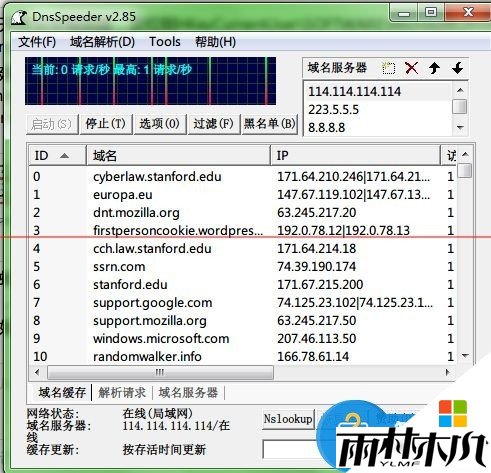
Task: Switch to the 解析请求 tab
Action: (x=122, y=392)
